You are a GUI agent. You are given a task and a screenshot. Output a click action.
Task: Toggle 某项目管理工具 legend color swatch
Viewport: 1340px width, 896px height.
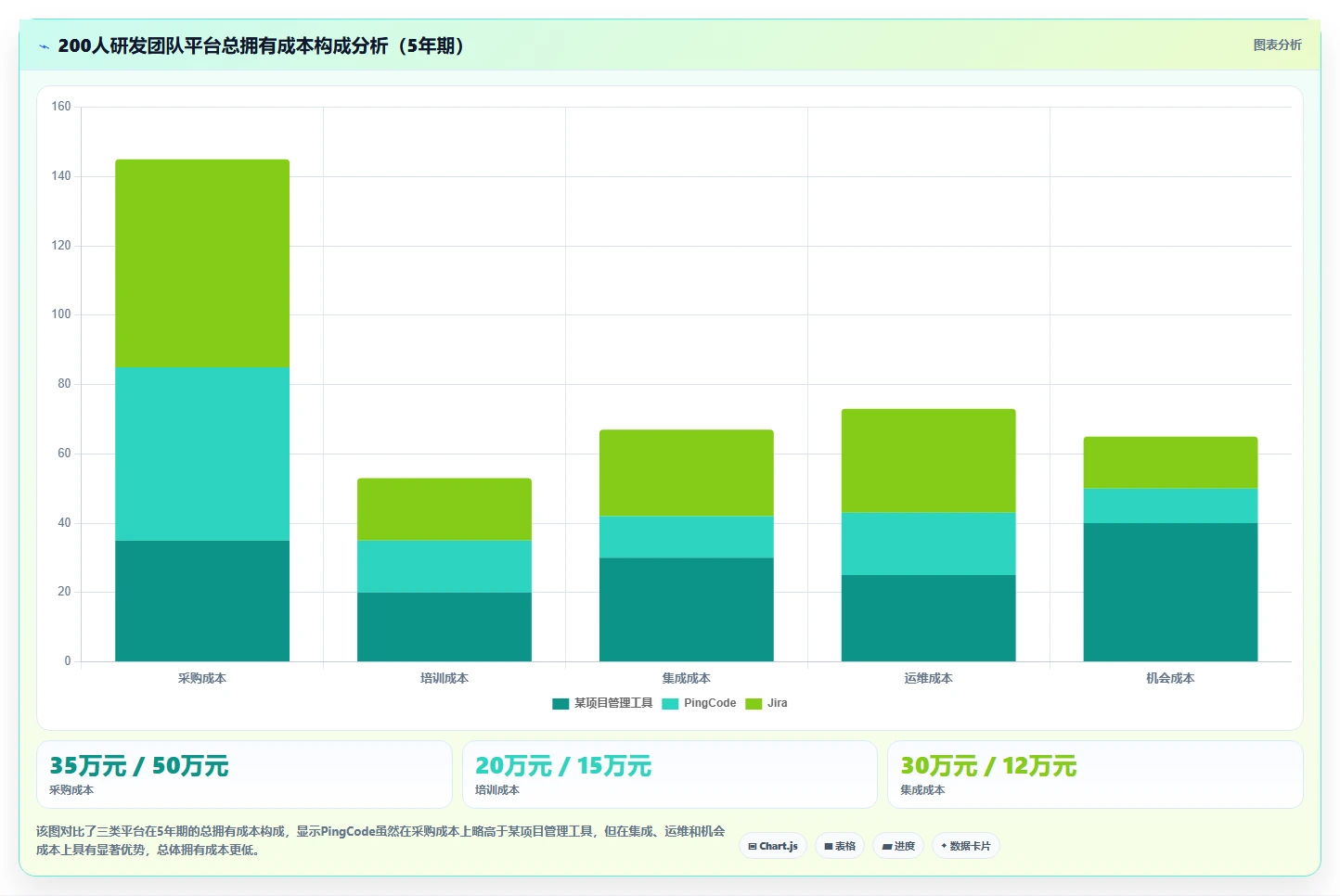pyautogui.click(x=560, y=703)
